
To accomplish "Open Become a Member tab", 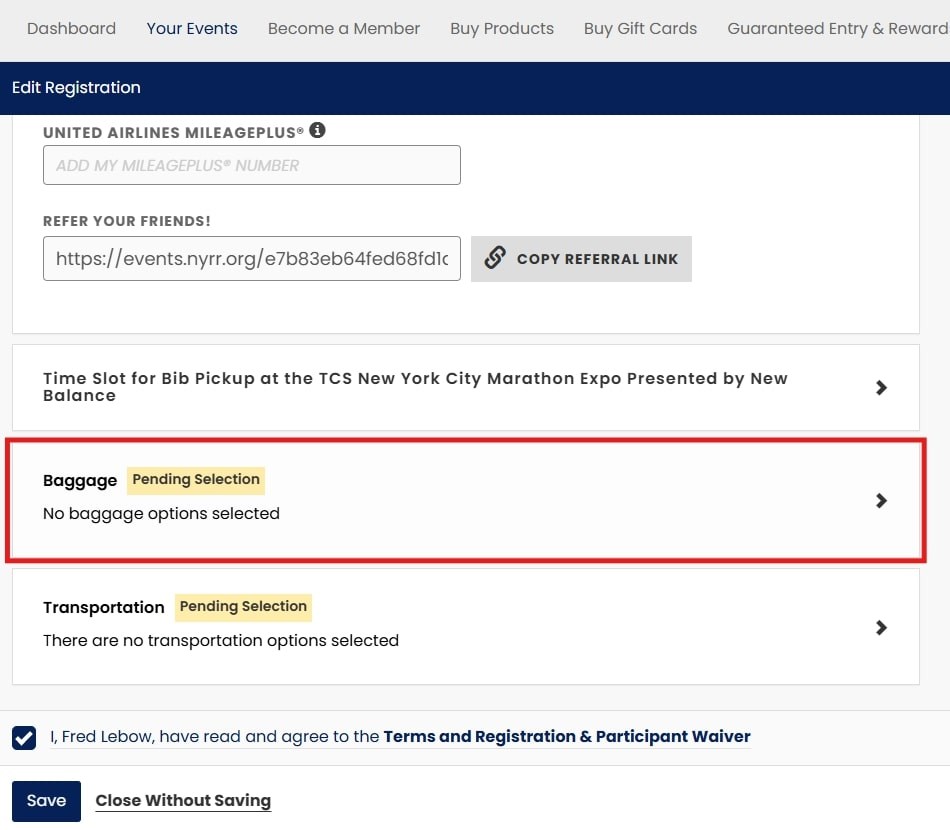I will point(344,28).
